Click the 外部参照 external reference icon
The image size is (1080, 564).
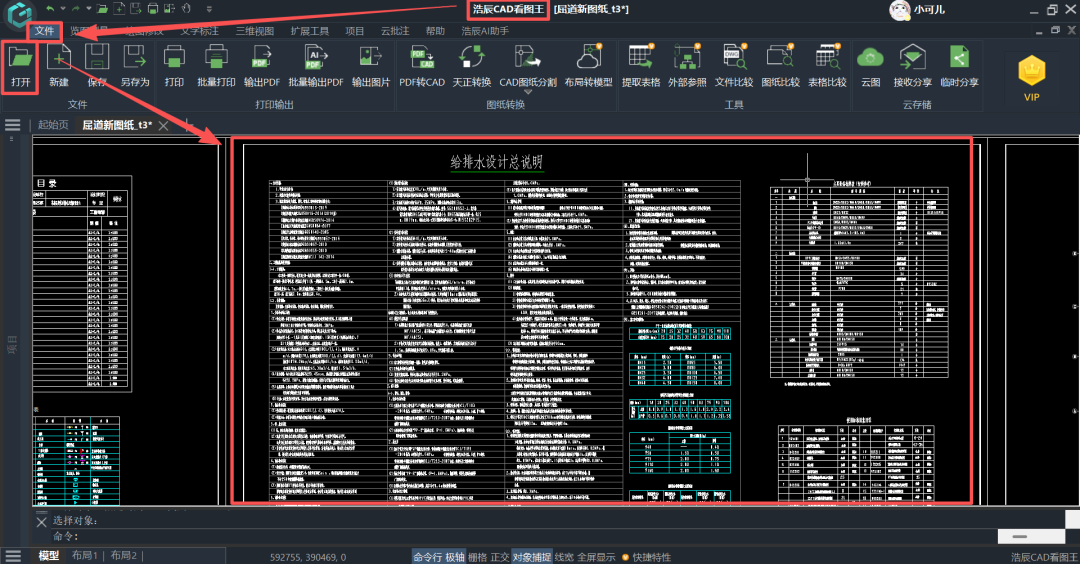[x=686, y=58]
